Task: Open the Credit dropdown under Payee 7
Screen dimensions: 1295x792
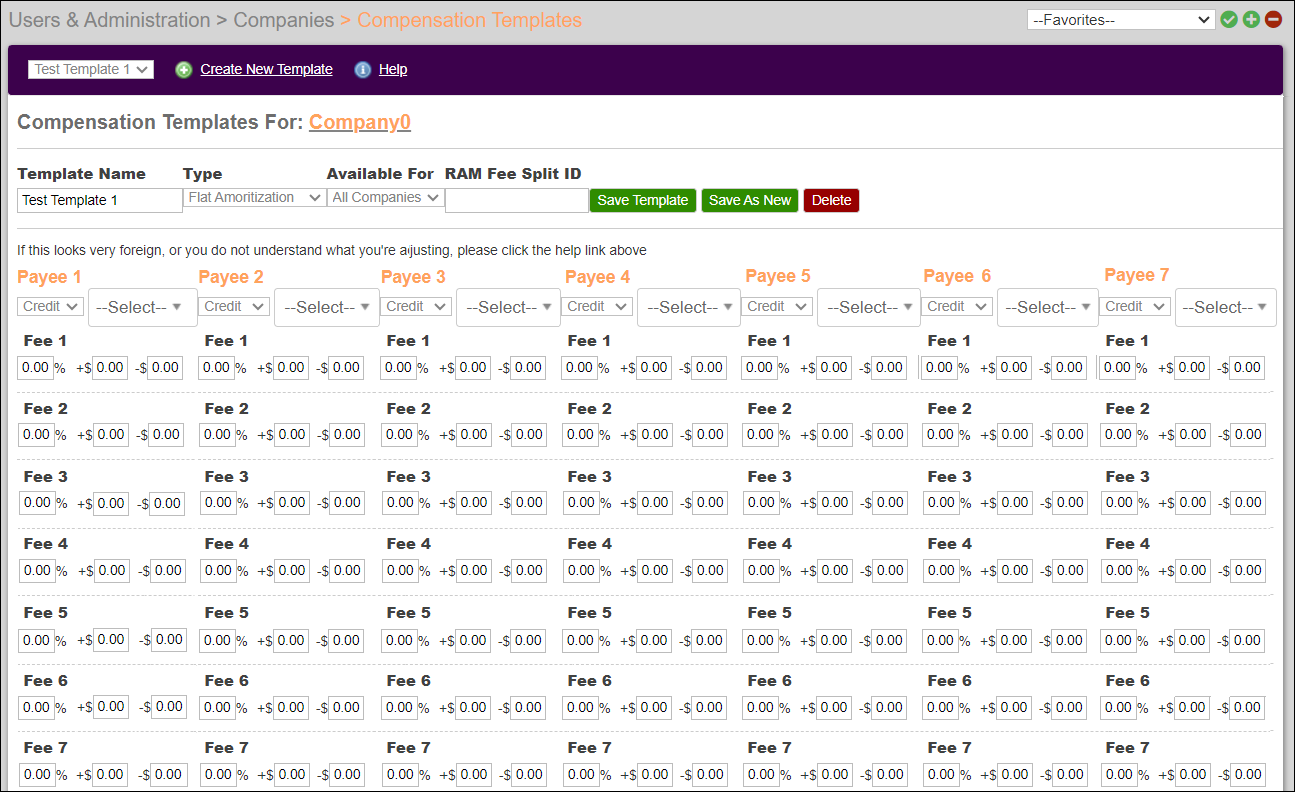Action: tap(1135, 307)
